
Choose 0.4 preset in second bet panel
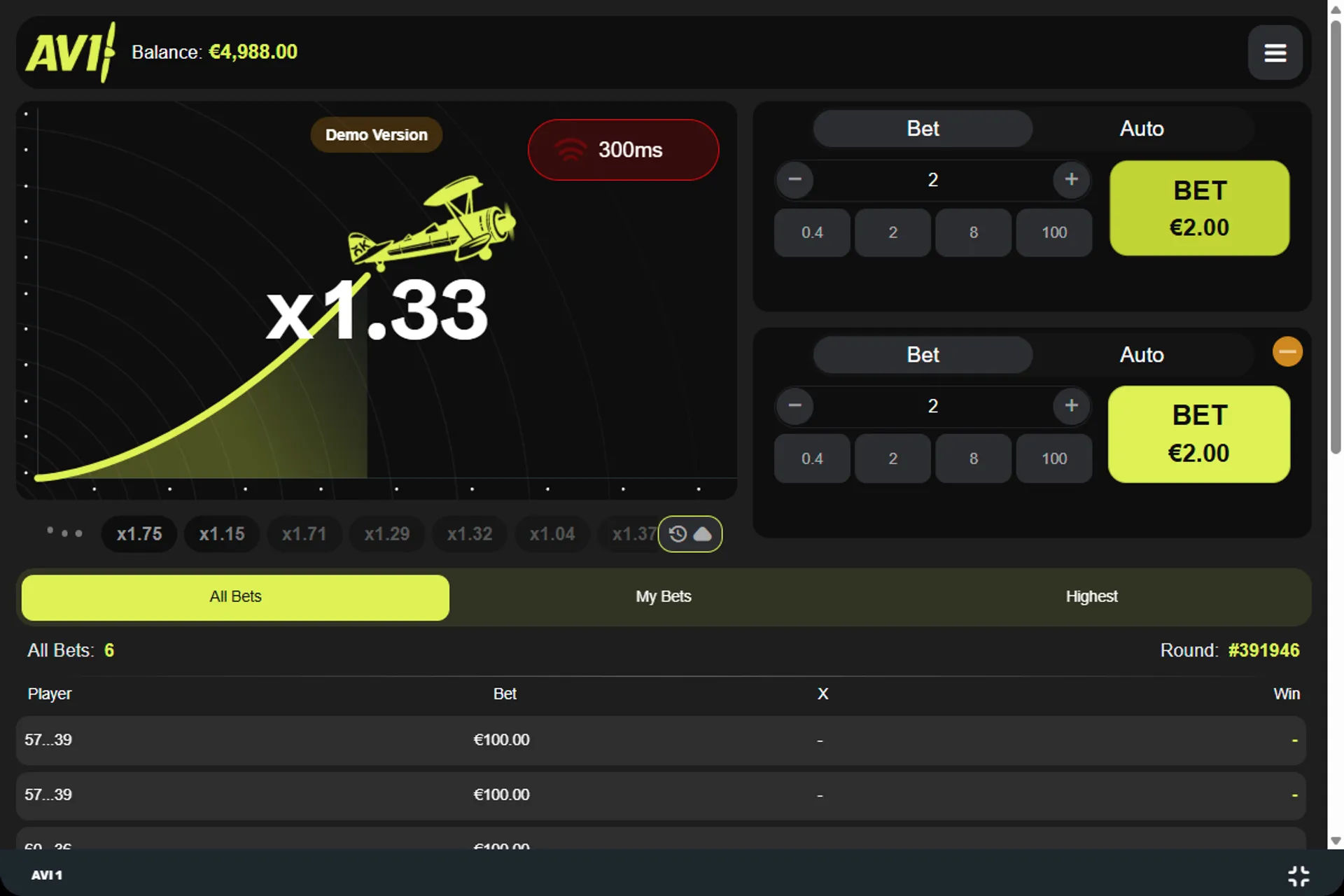point(812,458)
